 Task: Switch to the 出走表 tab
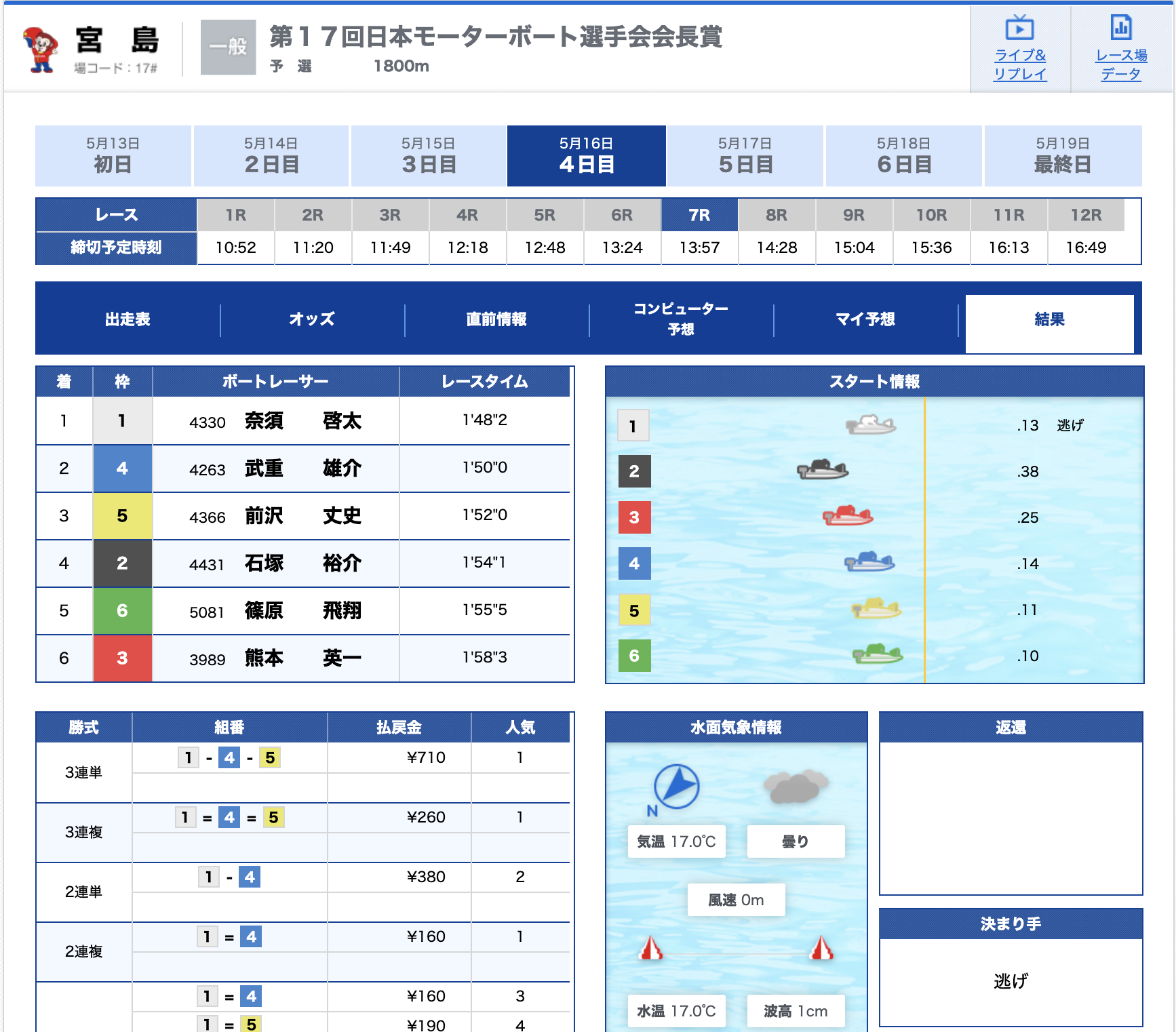pos(128,319)
